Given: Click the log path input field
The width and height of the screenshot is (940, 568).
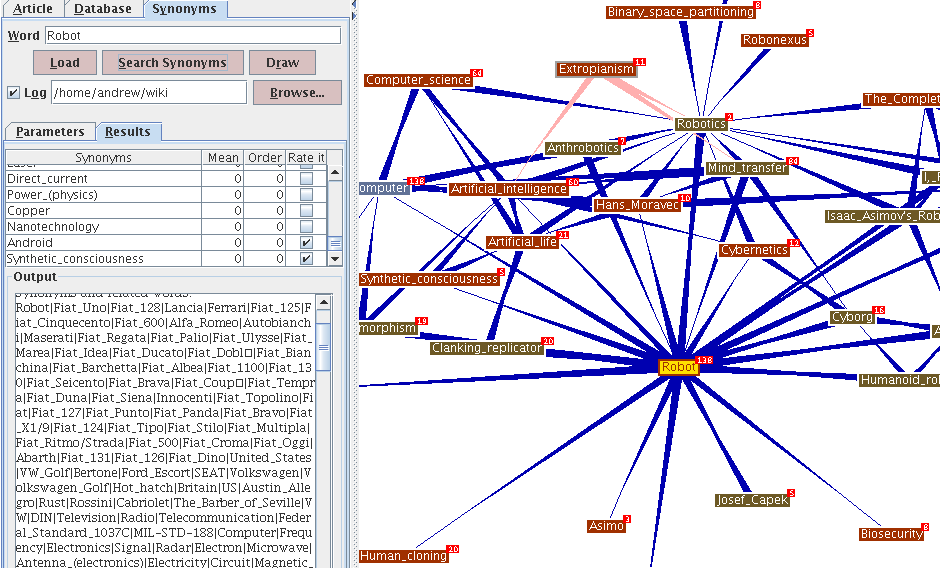Looking at the screenshot, I should [149, 92].
